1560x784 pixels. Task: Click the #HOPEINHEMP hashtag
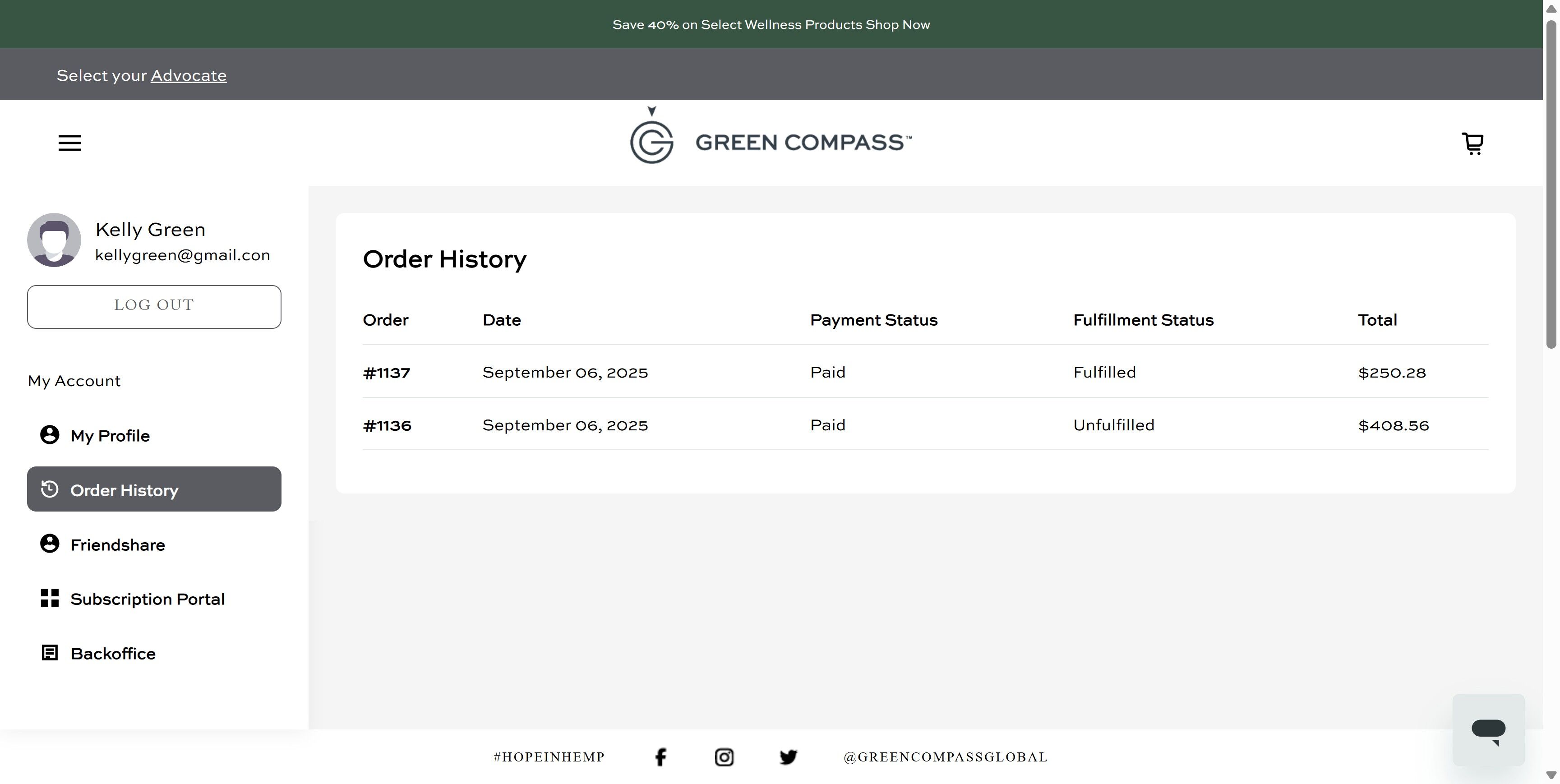click(549, 757)
